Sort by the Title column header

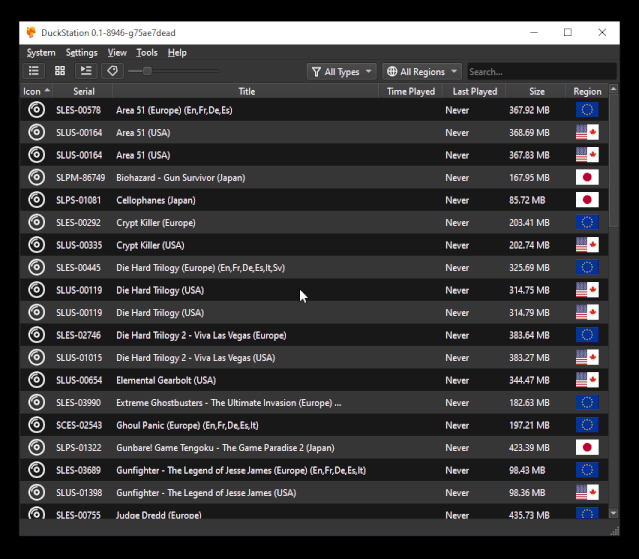coord(247,92)
